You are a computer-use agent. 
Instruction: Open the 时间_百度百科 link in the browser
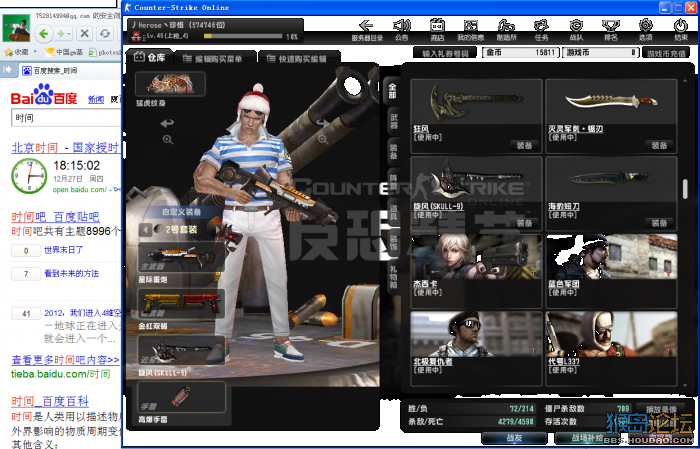[50, 402]
